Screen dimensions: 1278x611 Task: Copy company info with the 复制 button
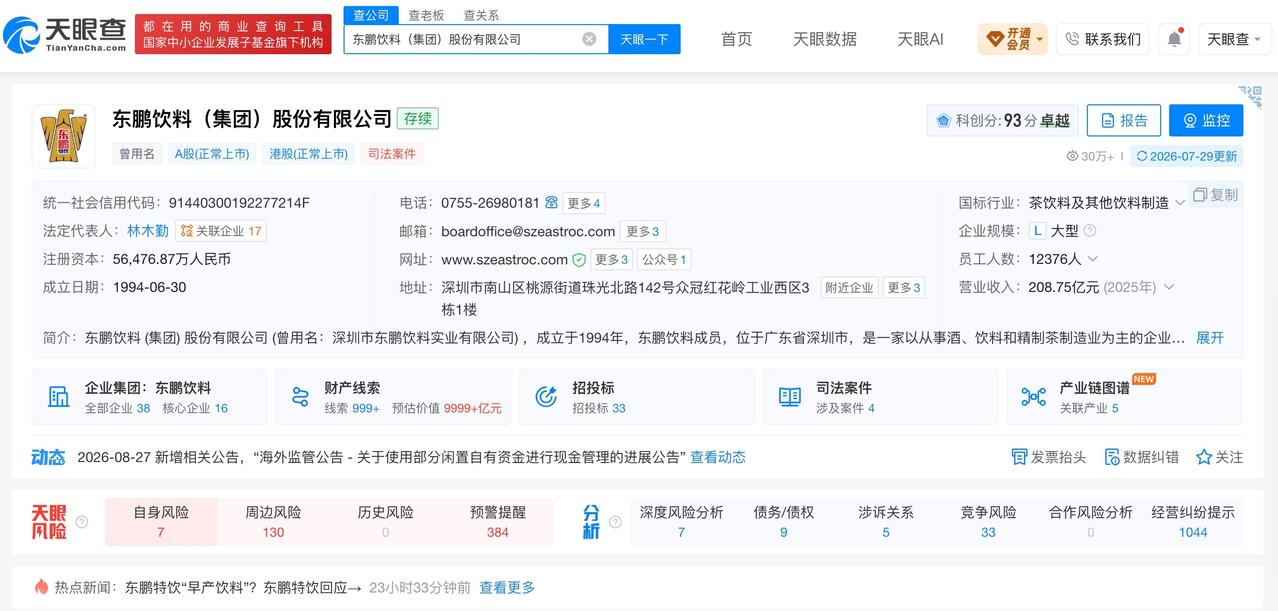pos(1215,195)
